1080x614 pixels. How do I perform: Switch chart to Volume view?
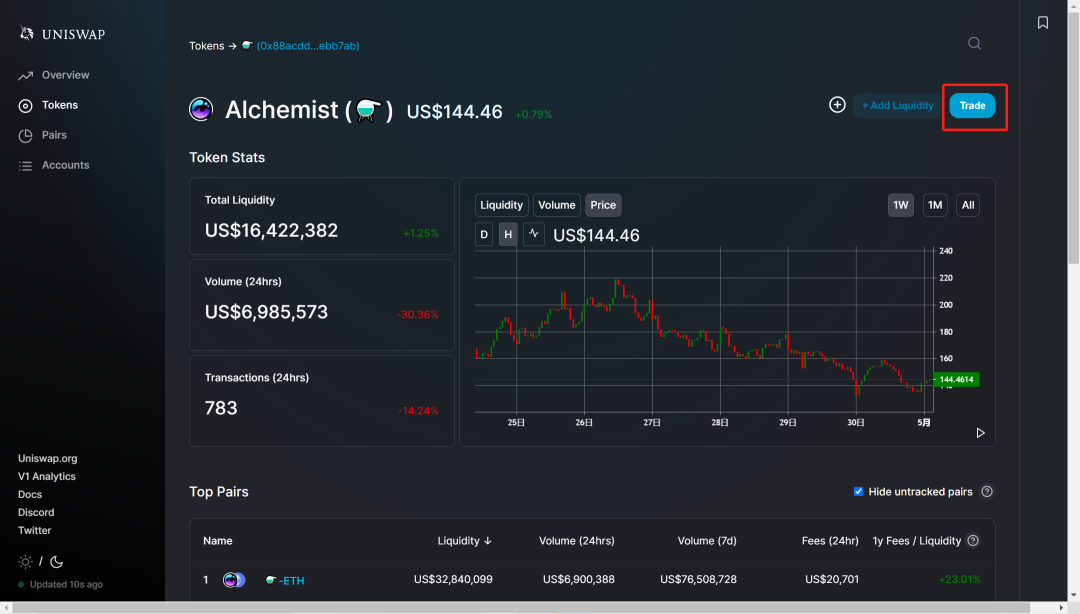(x=557, y=205)
